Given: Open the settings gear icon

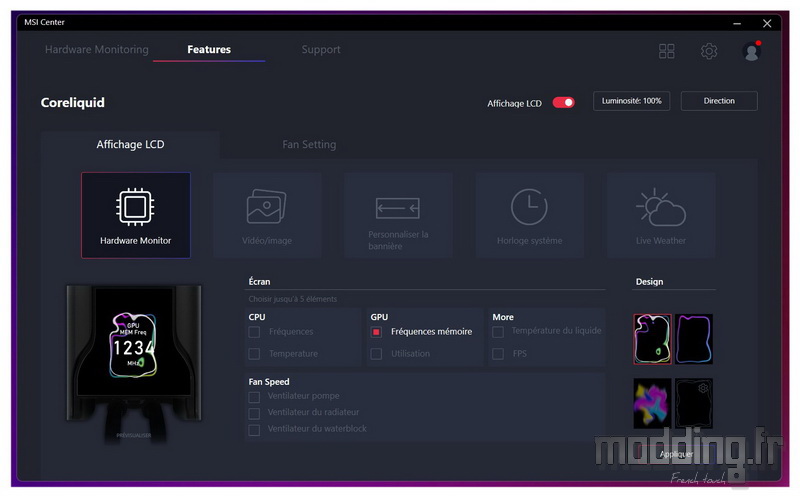Looking at the screenshot, I should pos(709,51).
